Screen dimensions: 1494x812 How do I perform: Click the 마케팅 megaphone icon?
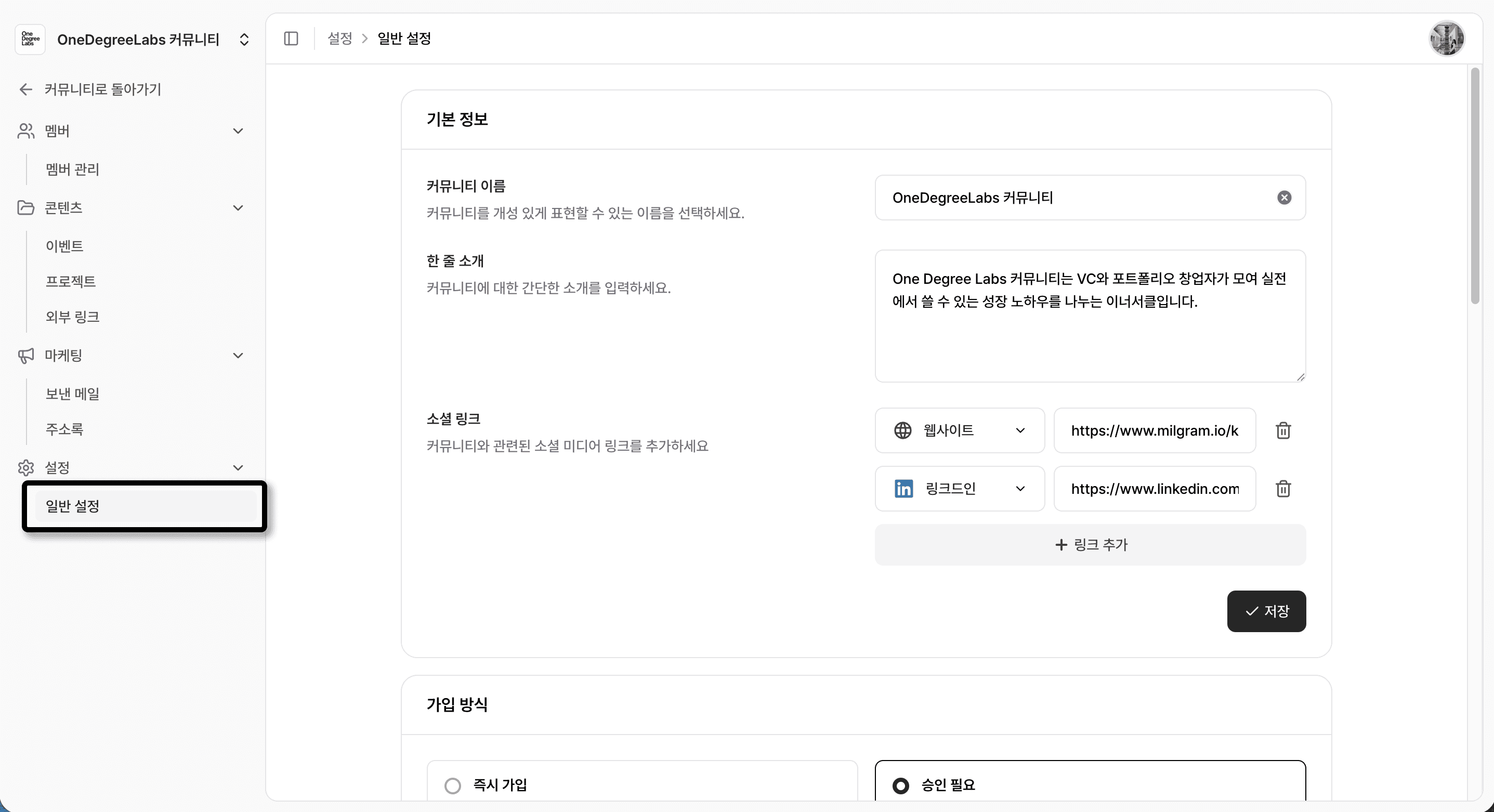pyautogui.click(x=25, y=356)
